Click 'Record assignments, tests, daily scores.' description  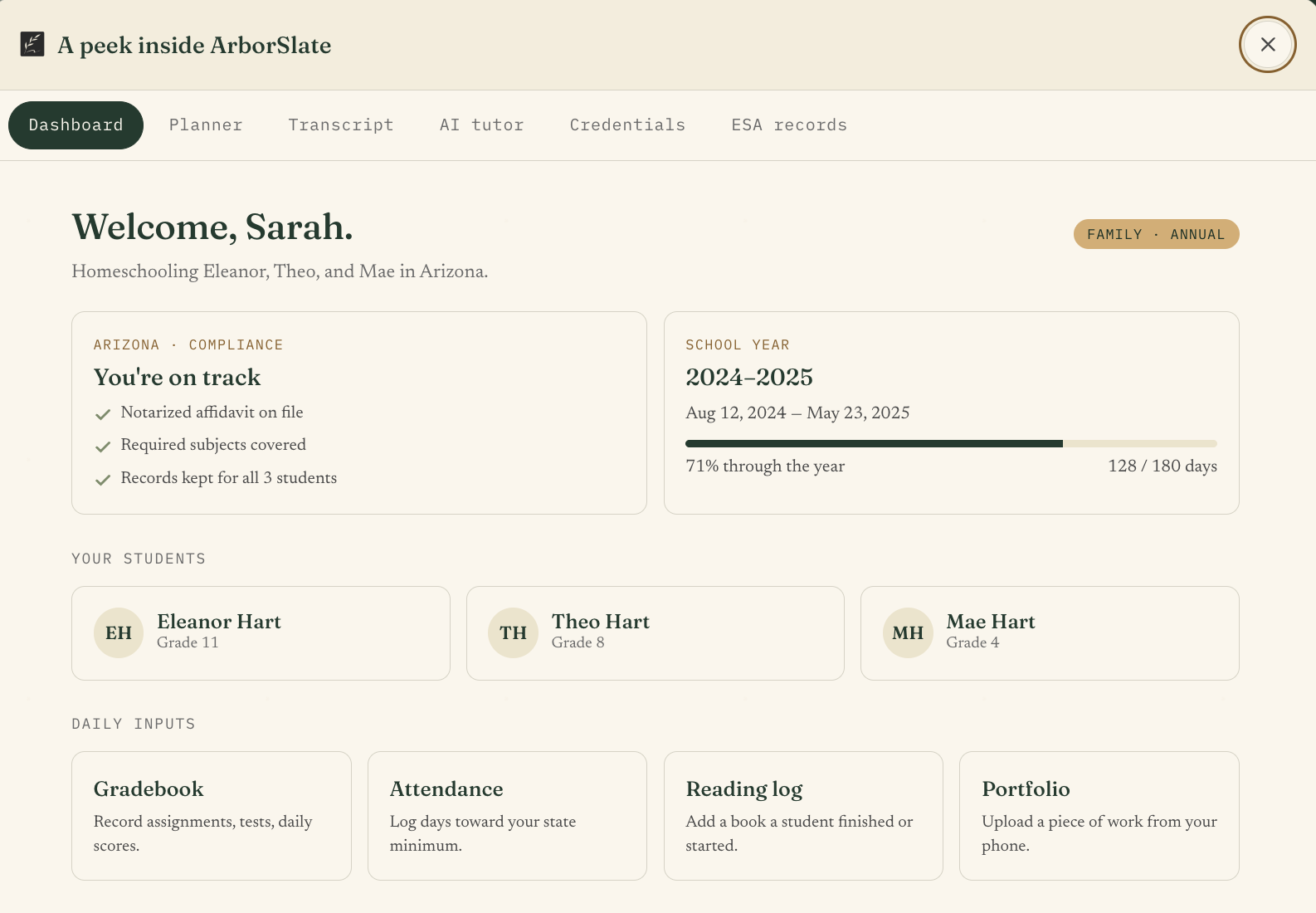[203, 833]
